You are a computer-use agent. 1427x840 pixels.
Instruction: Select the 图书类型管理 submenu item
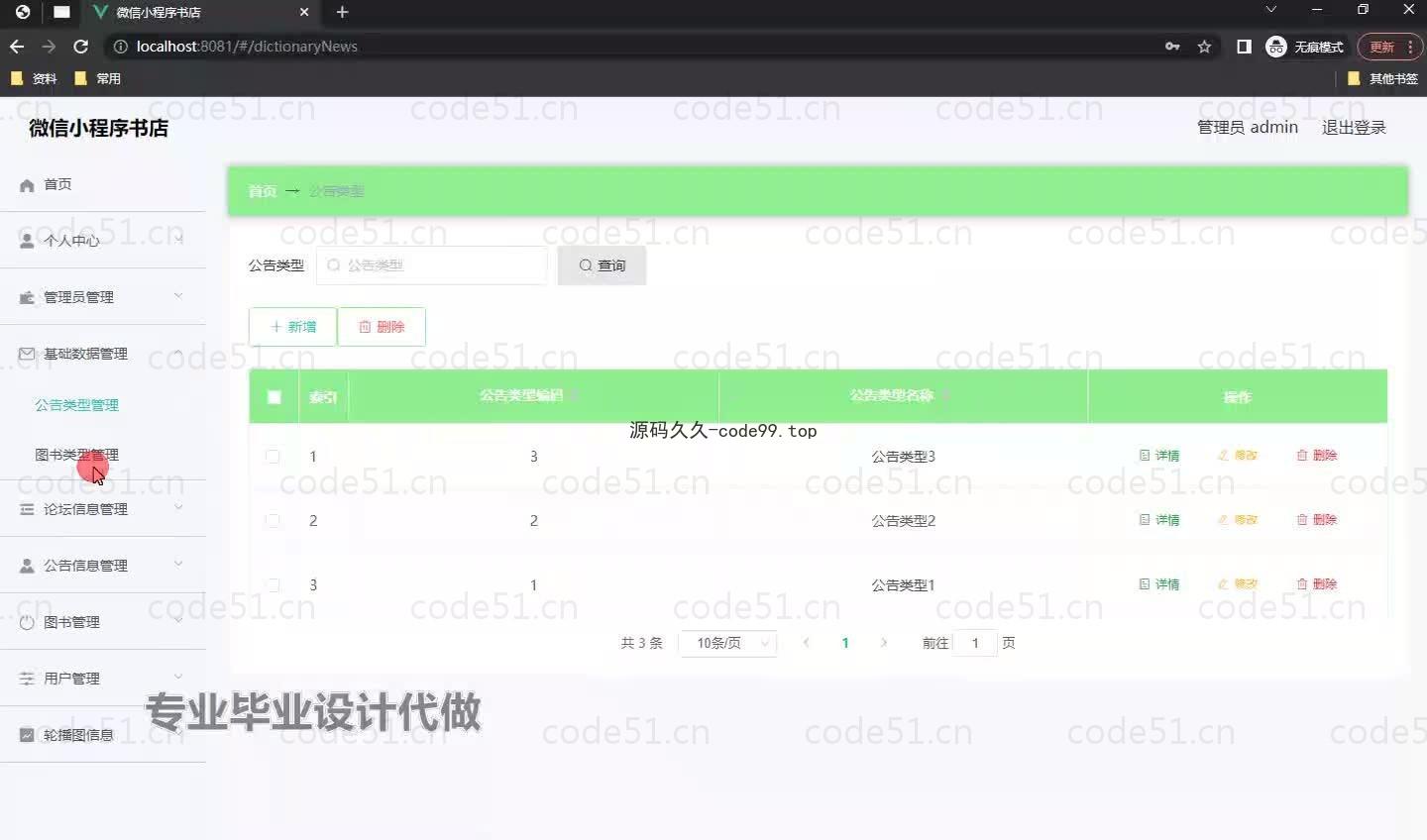[77, 455]
